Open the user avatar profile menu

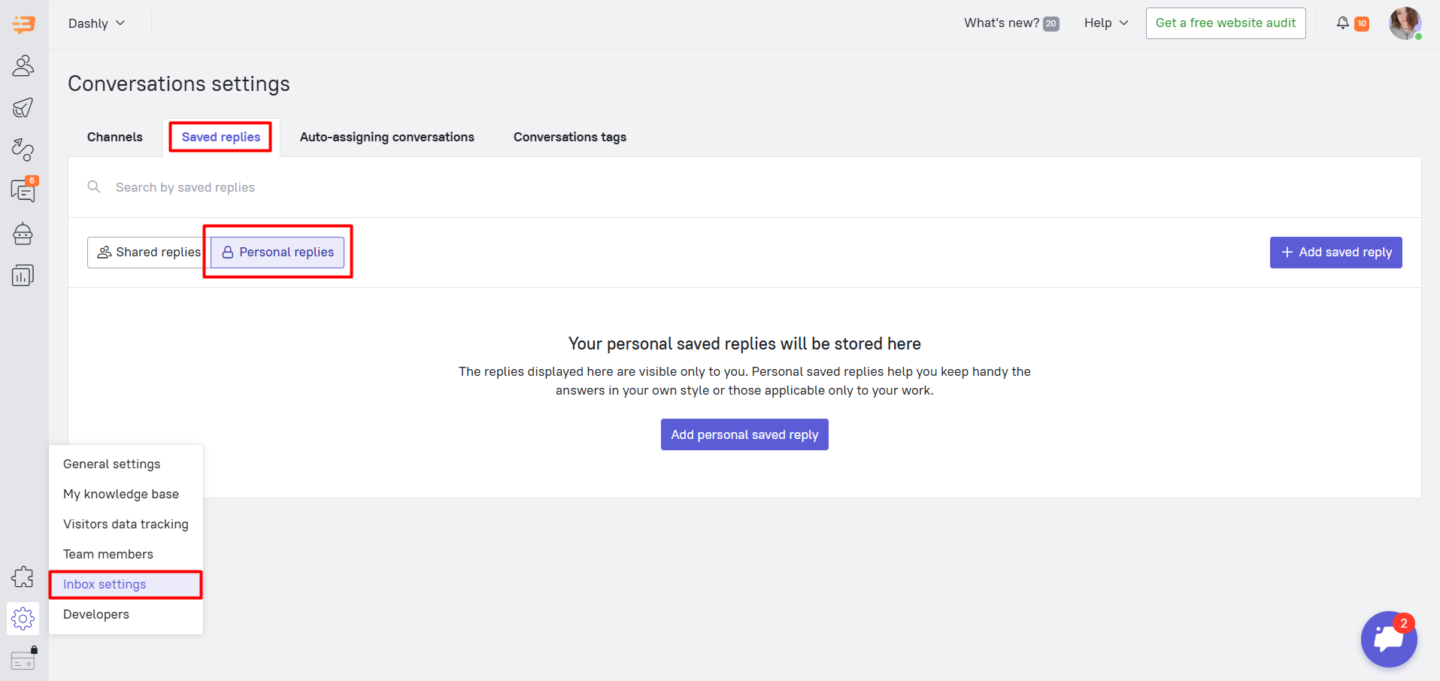[1404, 23]
